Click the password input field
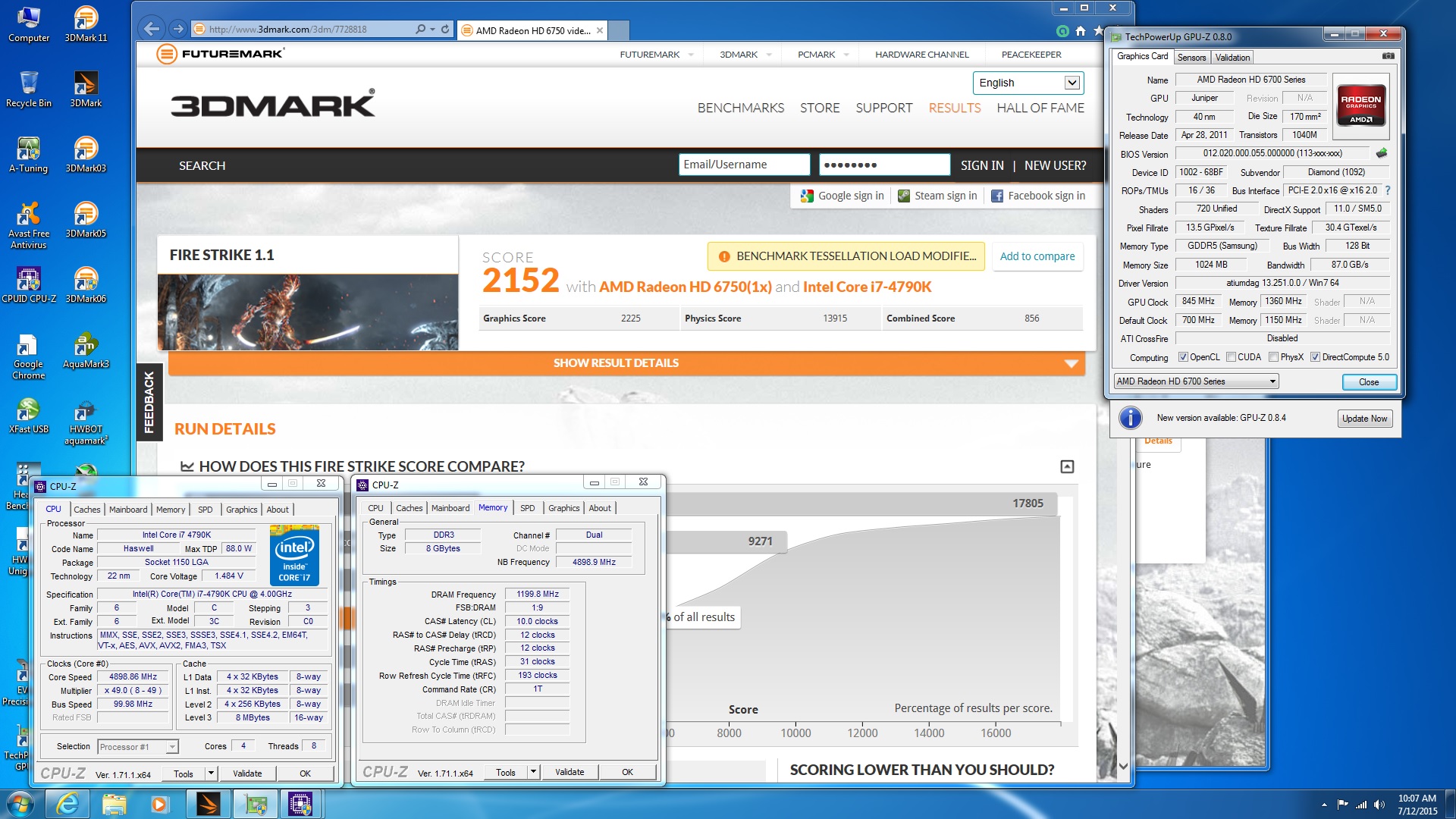The height and width of the screenshot is (819, 1456). coord(884,165)
